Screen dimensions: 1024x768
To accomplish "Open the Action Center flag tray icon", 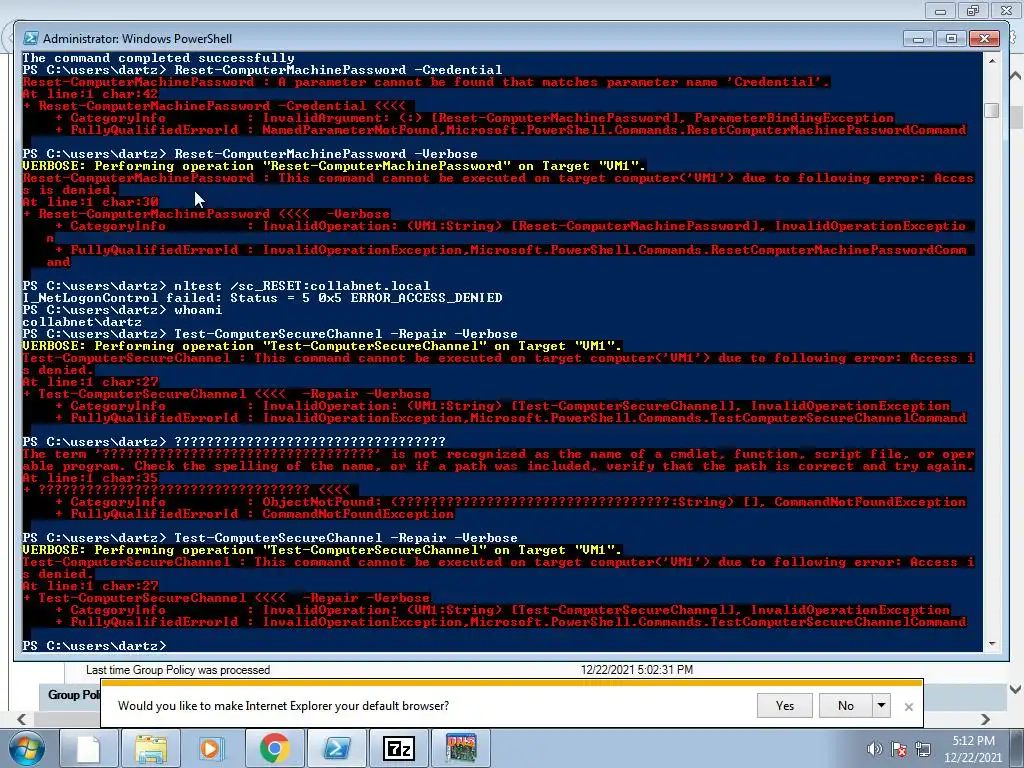I will (899, 749).
